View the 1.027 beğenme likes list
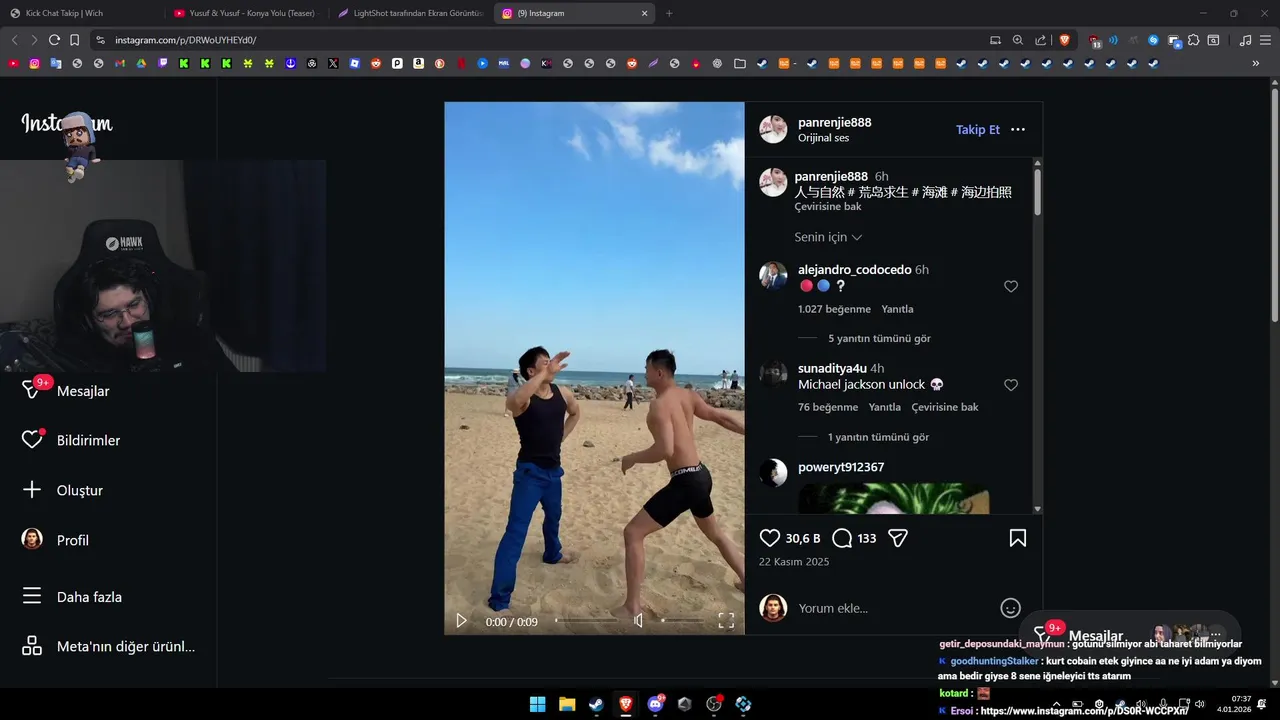The image size is (1280, 720). click(834, 309)
